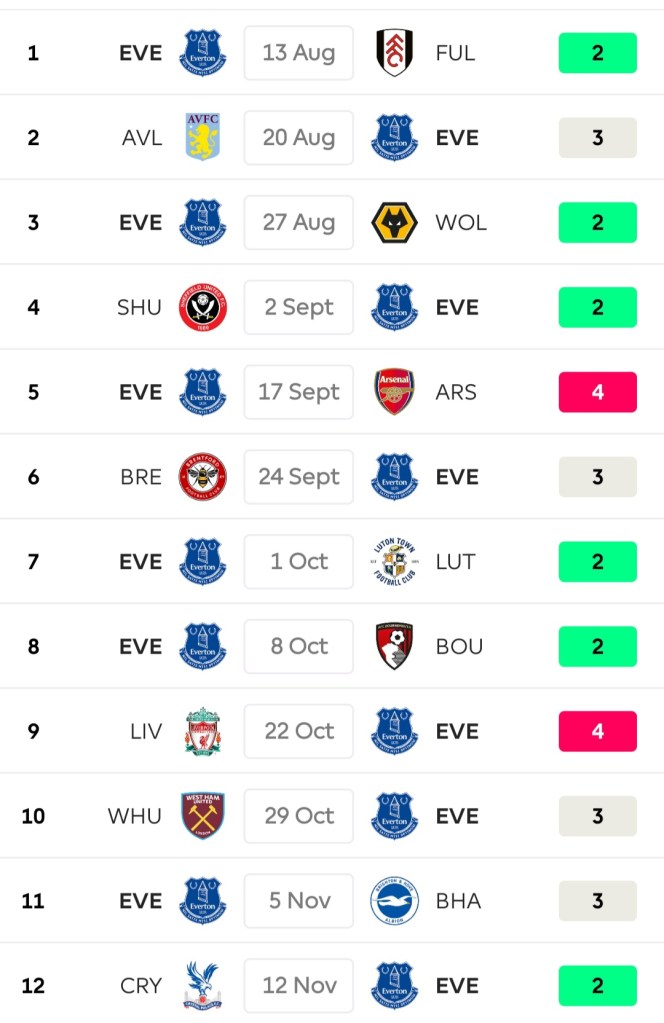Click the Liverpool club crest
The image size is (664, 1023).
[203, 731]
